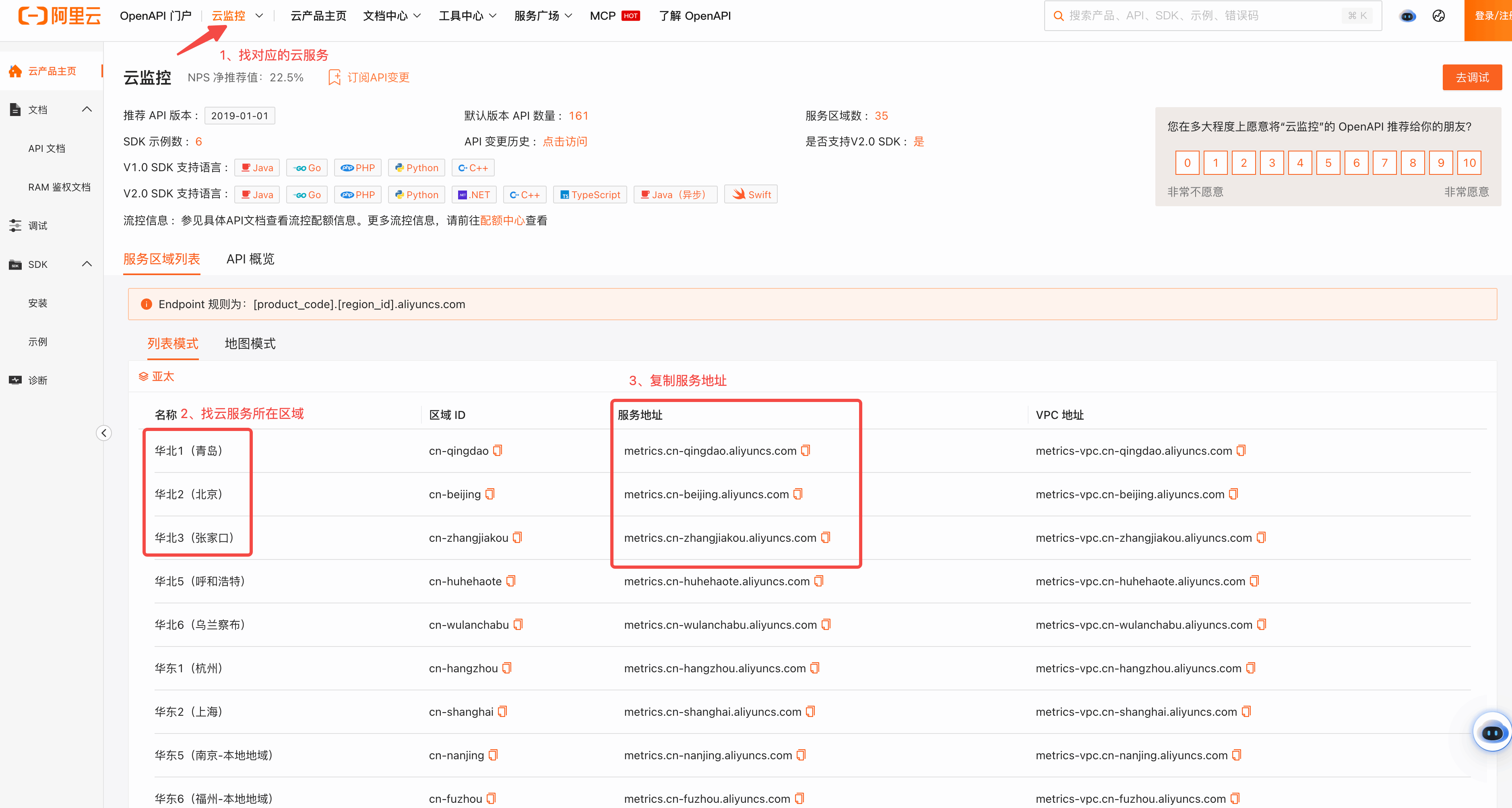
Task: Click the 云产品主页 sidebar home icon
Action: 15,71
